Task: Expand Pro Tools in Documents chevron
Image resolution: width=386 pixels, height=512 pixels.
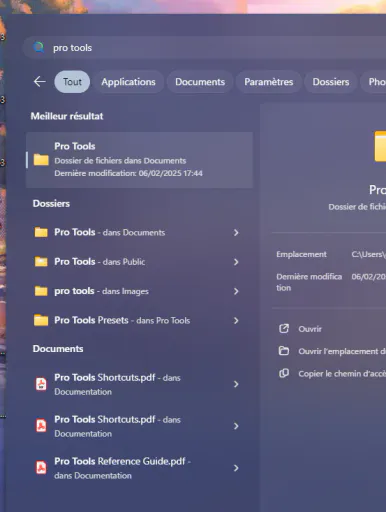Action: (x=236, y=233)
